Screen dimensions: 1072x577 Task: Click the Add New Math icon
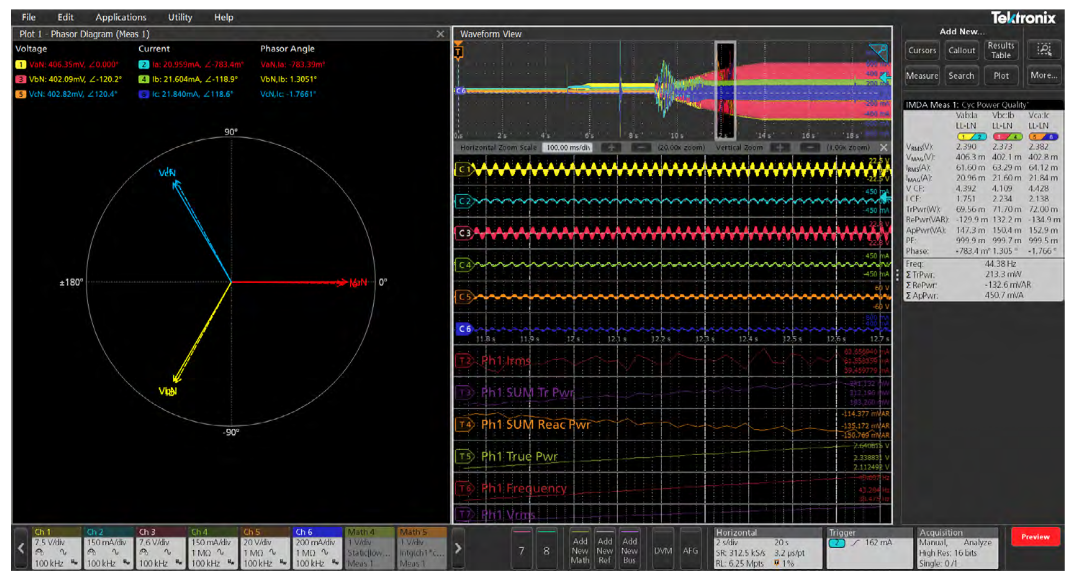tap(581, 548)
